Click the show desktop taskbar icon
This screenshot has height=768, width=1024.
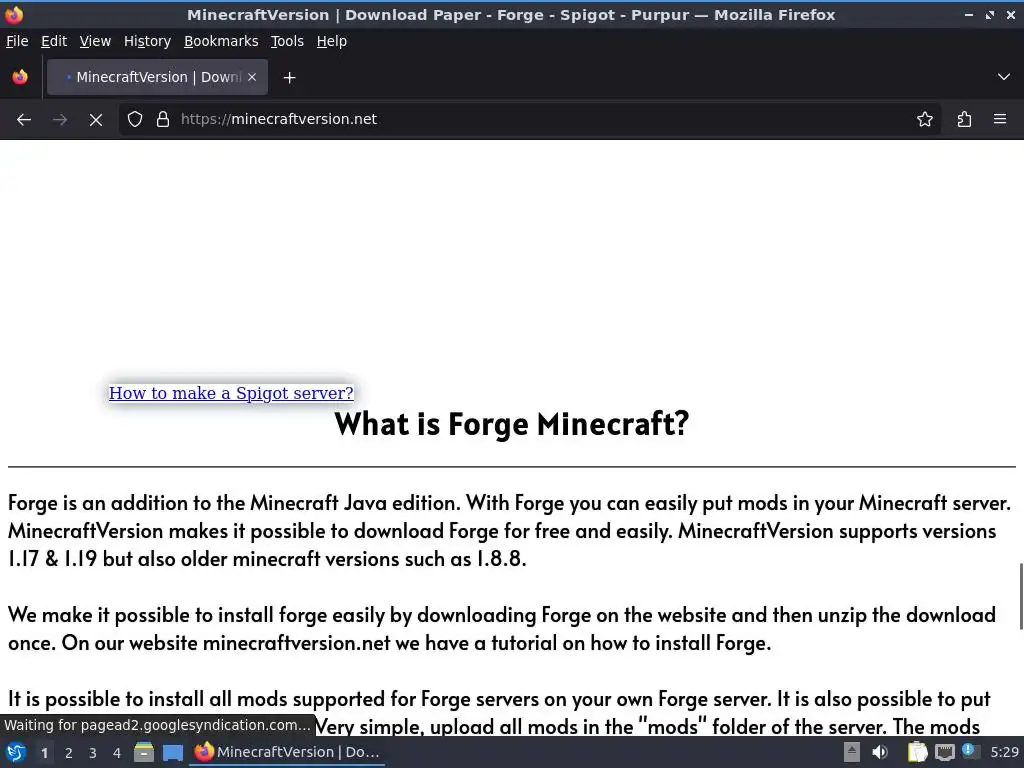point(173,752)
